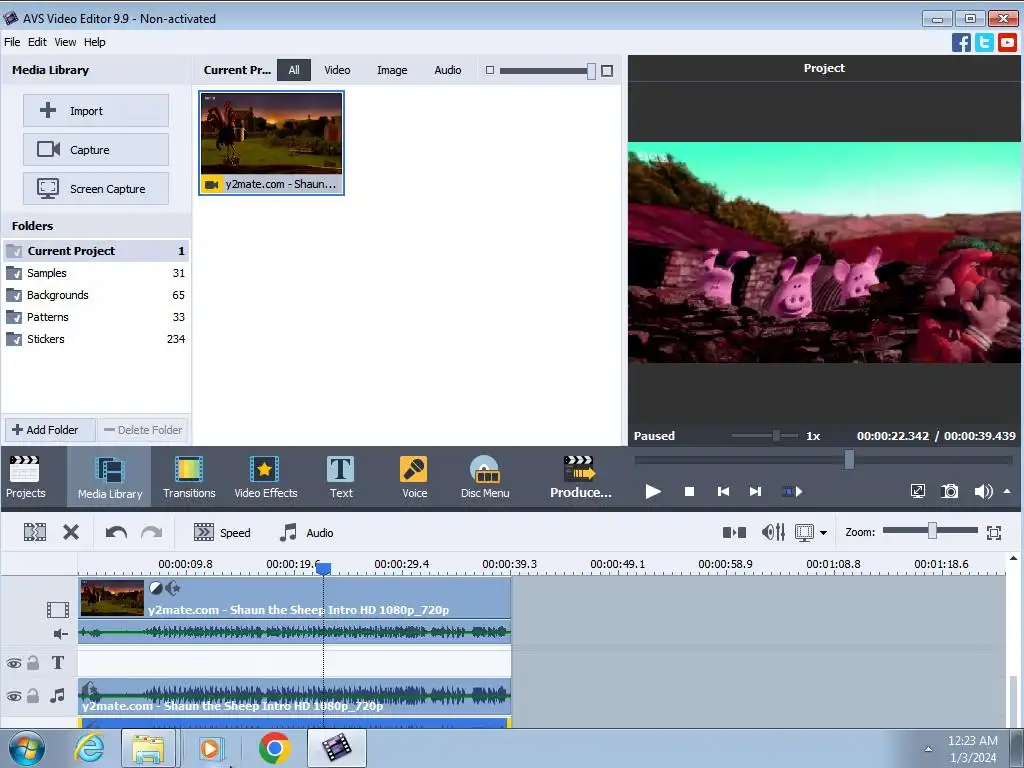
Task: Toggle text track visibility eye
Action: point(14,664)
